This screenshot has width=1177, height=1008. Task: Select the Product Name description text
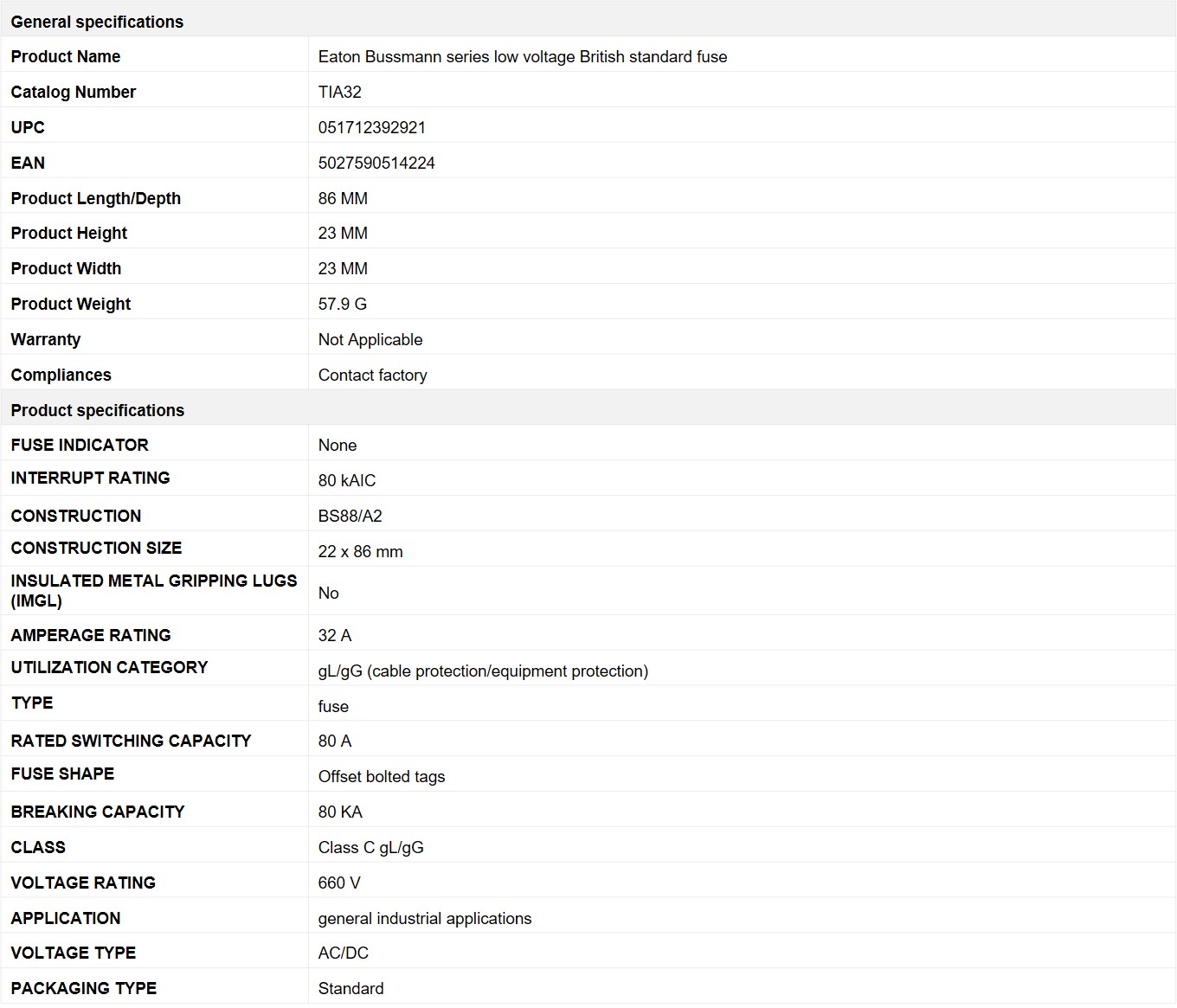(x=522, y=56)
